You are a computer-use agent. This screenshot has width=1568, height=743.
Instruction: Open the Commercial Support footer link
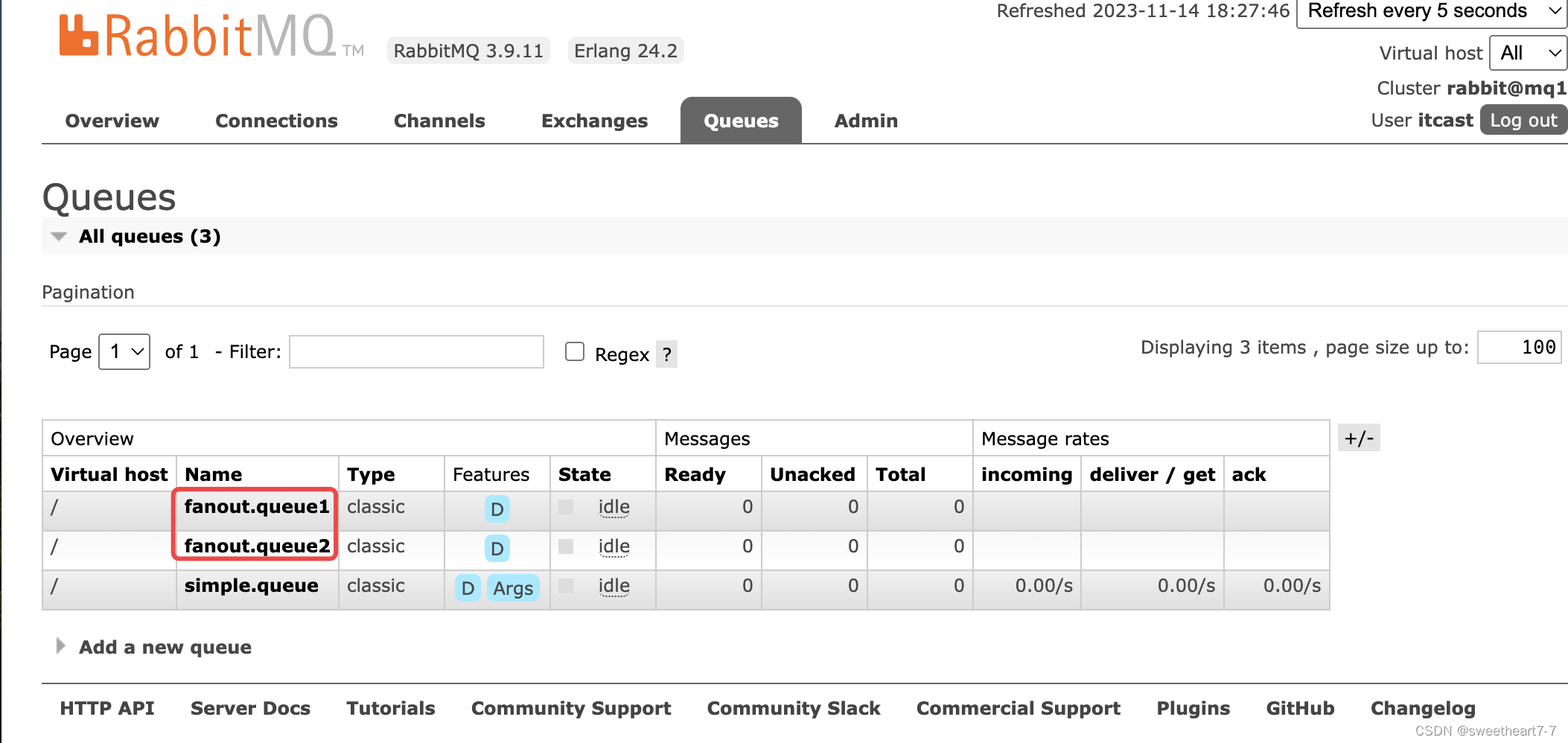click(x=1019, y=708)
